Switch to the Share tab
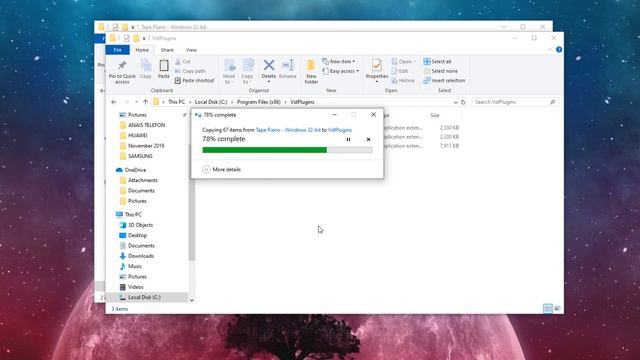Screen dimensions: 640x360 coord(167,50)
